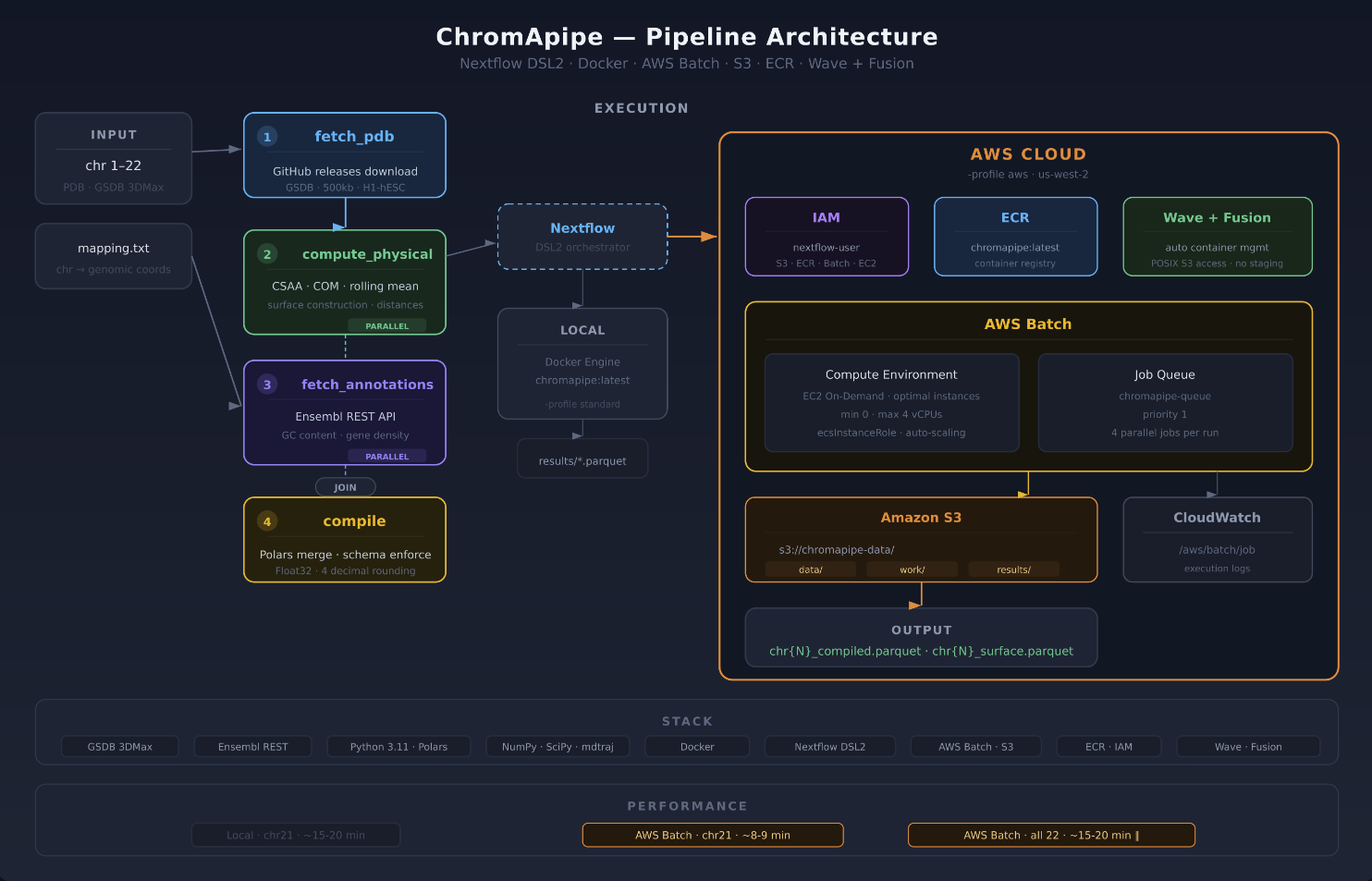Click the PARALLEL badge in fetch_annotations card
1372x881 pixels.
coord(386,457)
